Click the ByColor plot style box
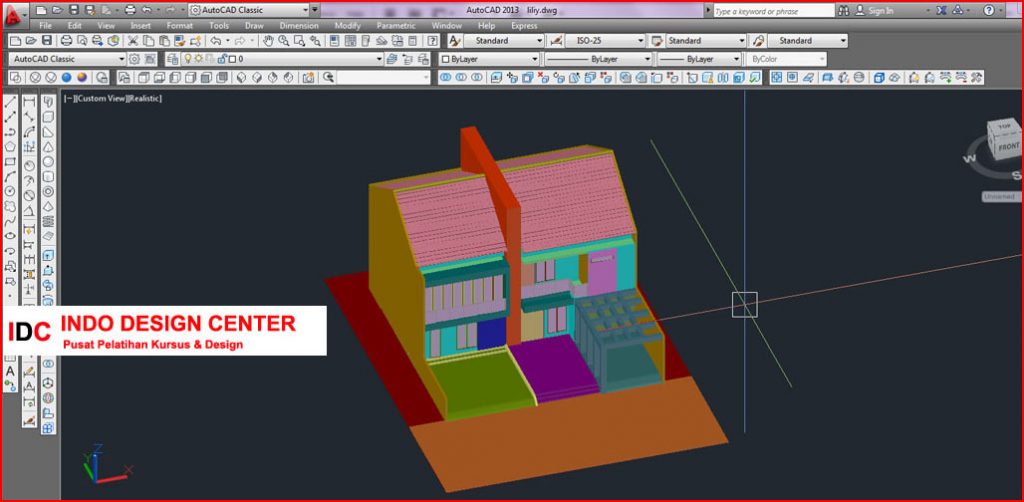Image resolution: width=1024 pixels, height=502 pixels. coord(786,59)
